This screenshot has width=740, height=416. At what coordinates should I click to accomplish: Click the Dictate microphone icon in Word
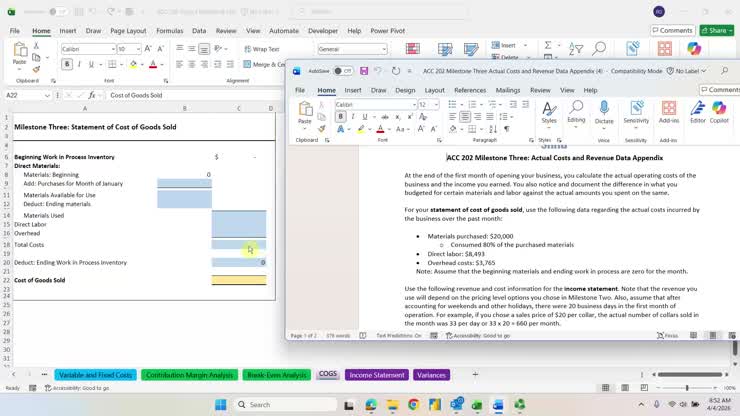click(x=604, y=109)
